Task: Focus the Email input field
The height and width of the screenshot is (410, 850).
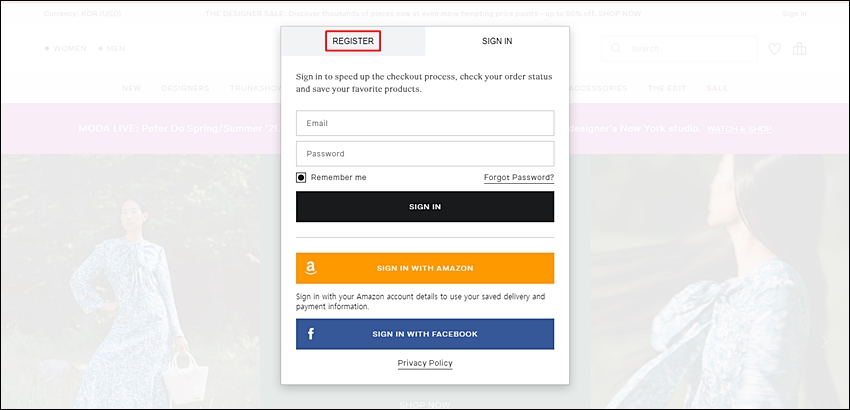Action: point(425,123)
